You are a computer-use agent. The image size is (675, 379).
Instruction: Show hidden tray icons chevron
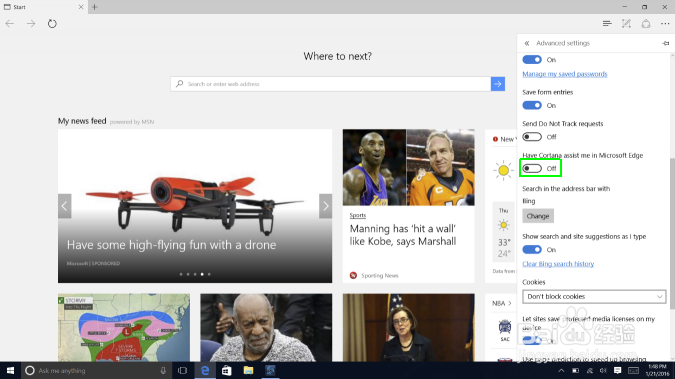tap(561, 370)
